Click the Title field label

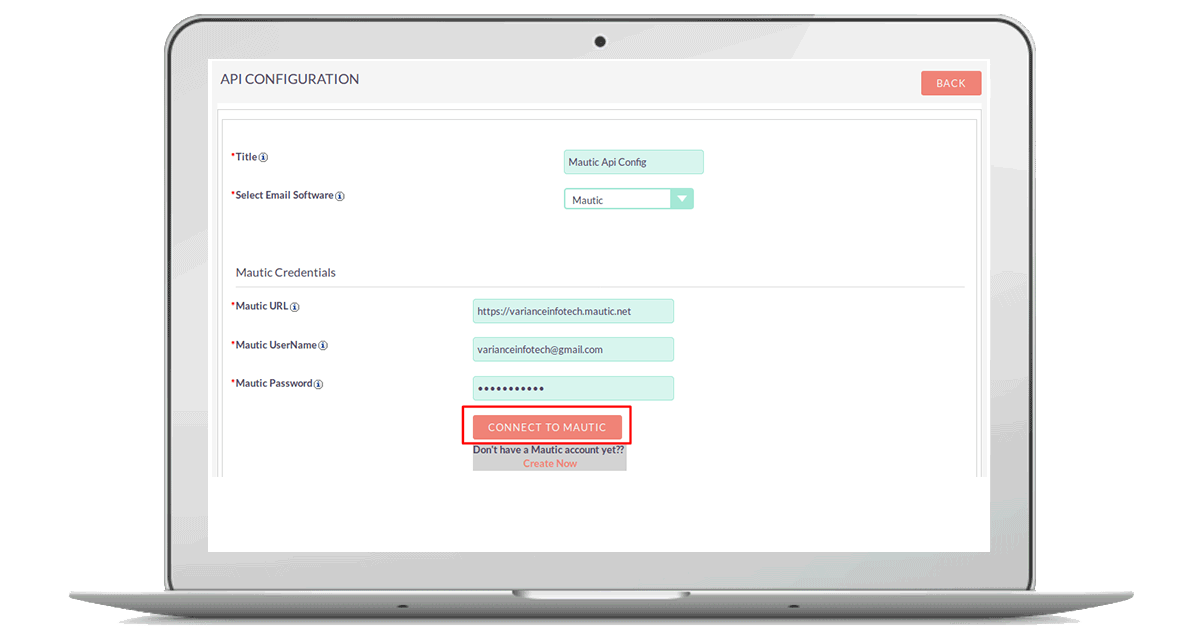[246, 157]
